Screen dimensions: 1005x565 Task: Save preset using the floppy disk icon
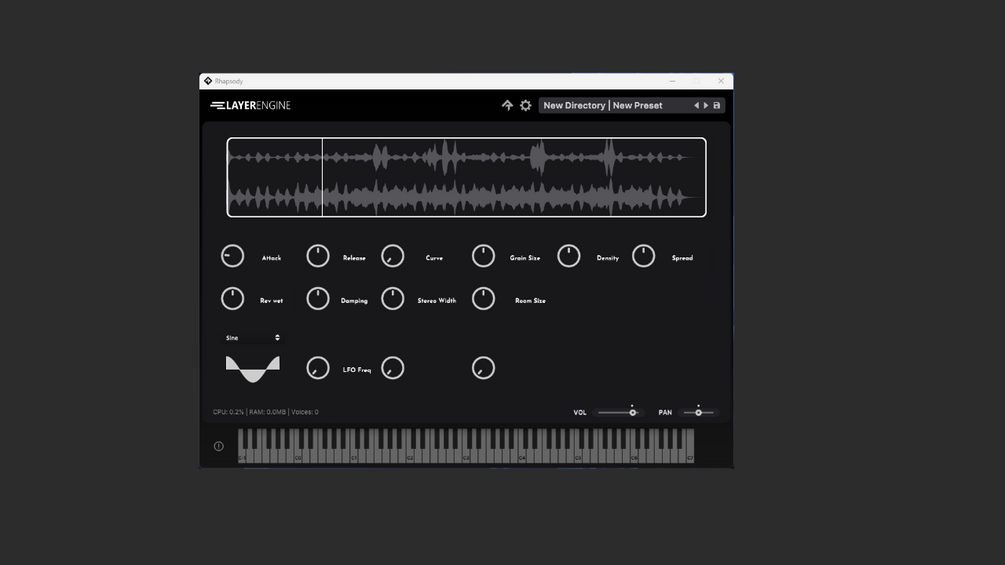tap(717, 105)
